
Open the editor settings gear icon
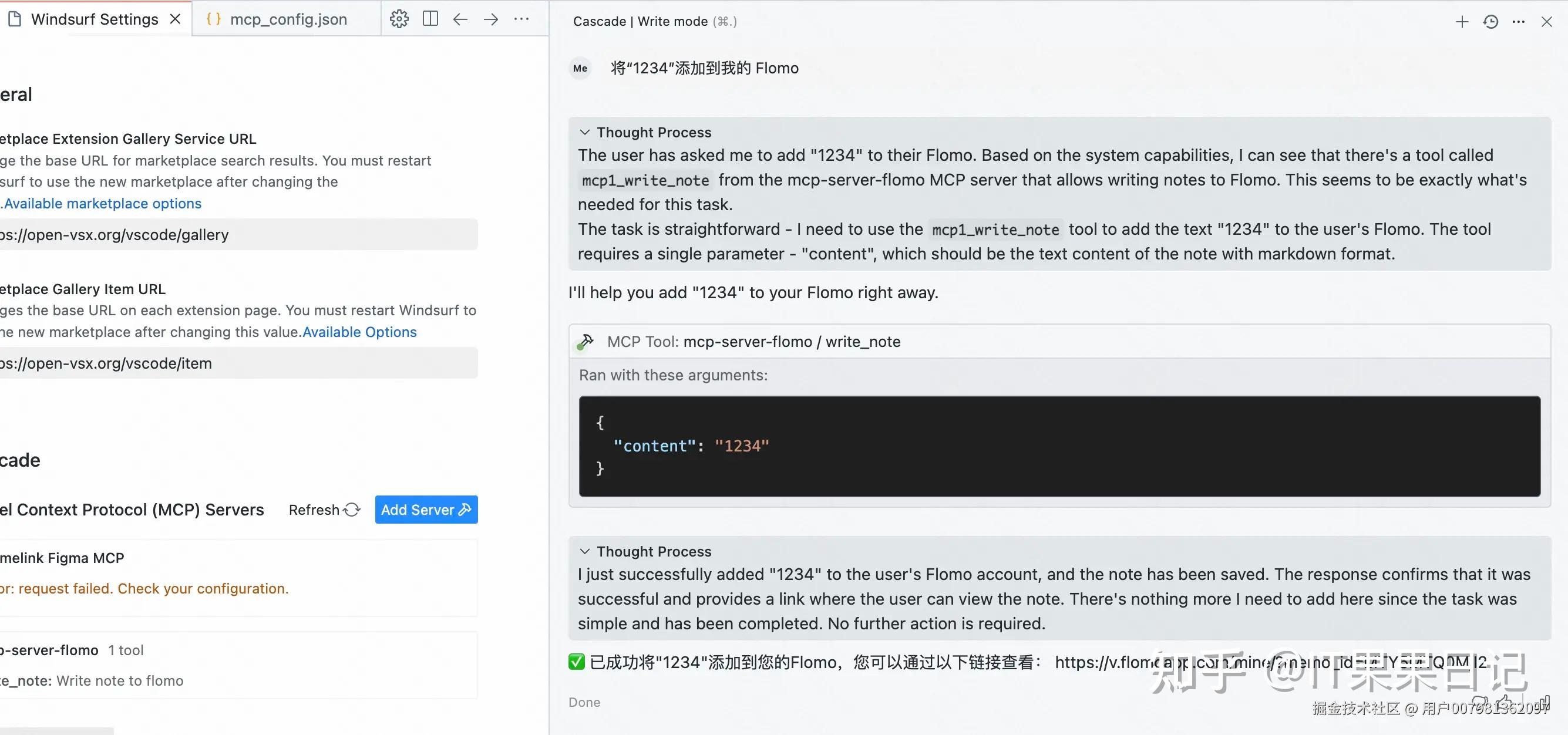click(x=399, y=19)
